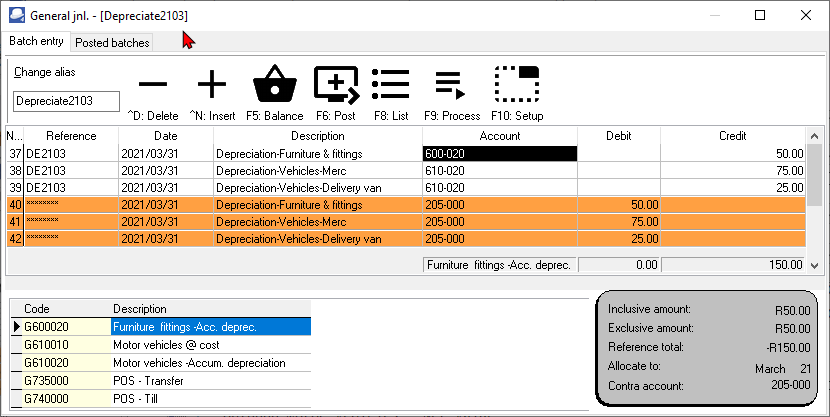830x417 pixels.
Task: Click the Account column header
Action: point(500,136)
